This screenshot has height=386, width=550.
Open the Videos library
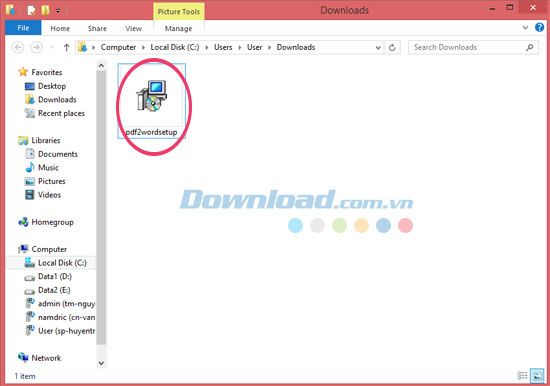click(49, 195)
